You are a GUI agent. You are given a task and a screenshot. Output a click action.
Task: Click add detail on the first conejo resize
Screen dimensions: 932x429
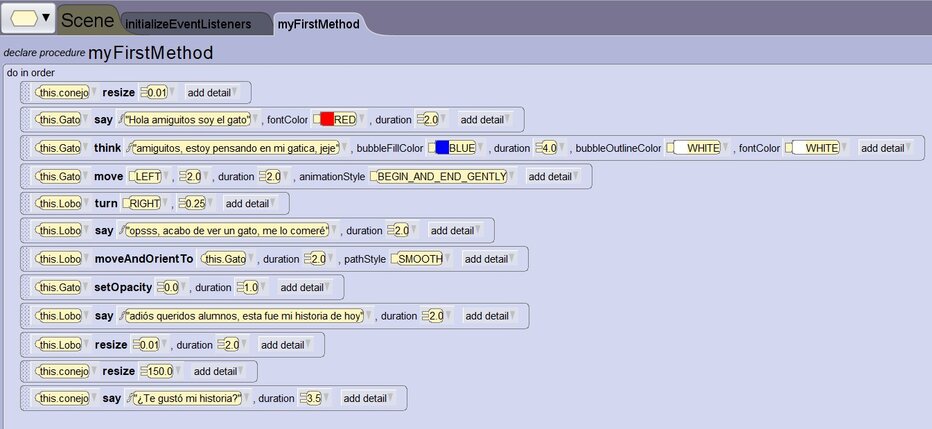click(x=211, y=93)
